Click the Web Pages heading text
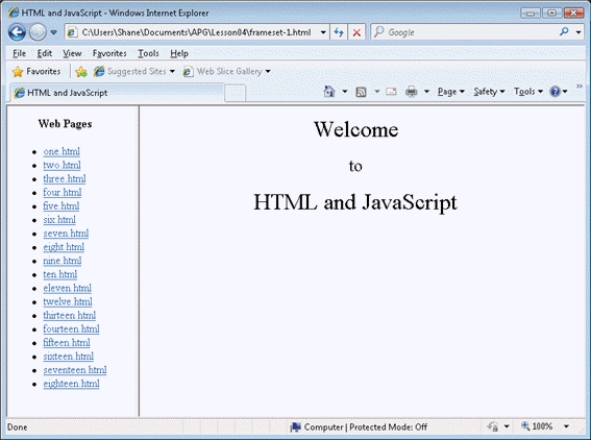The height and width of the screenshot is (440, 591). [65, 124]
